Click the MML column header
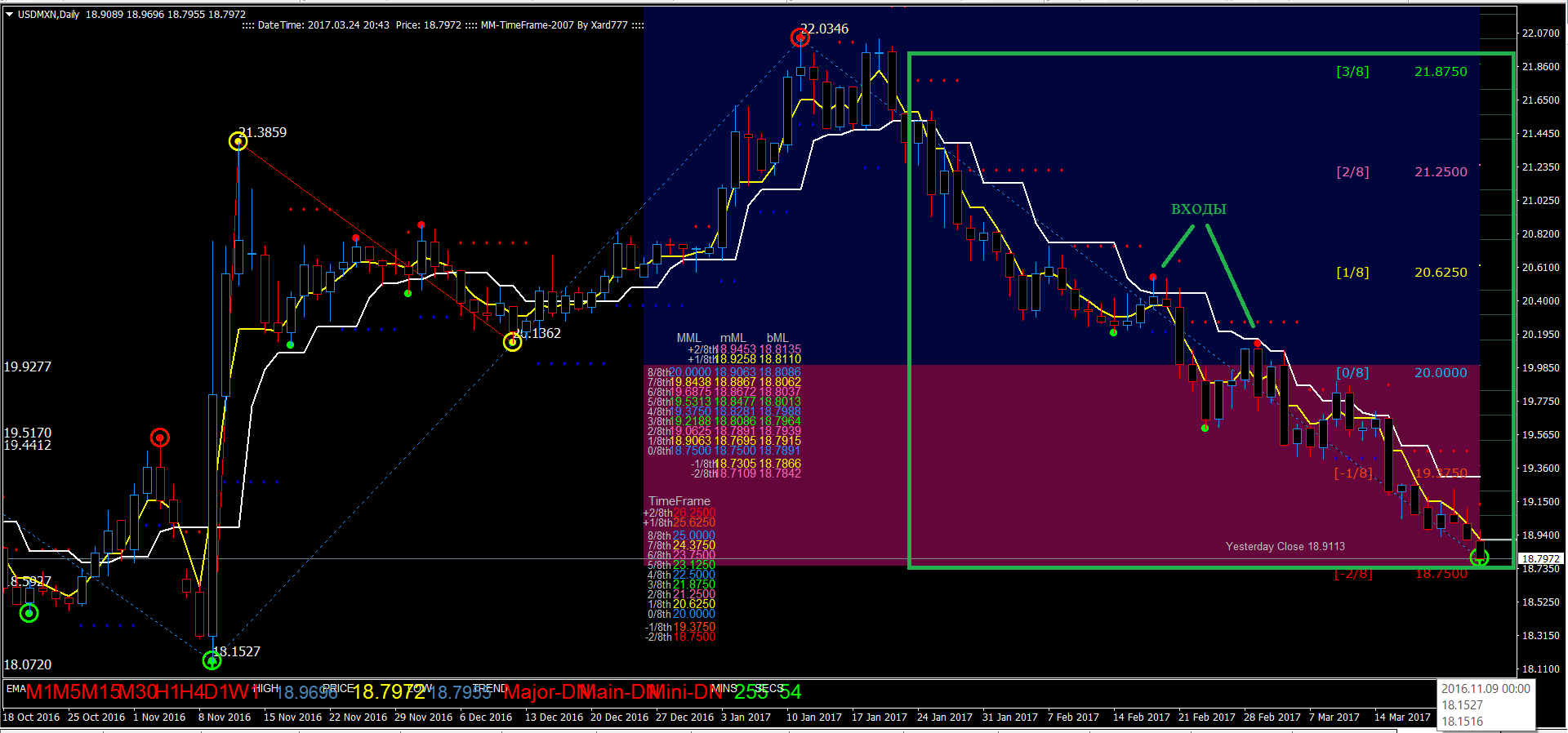 point(688,338)
